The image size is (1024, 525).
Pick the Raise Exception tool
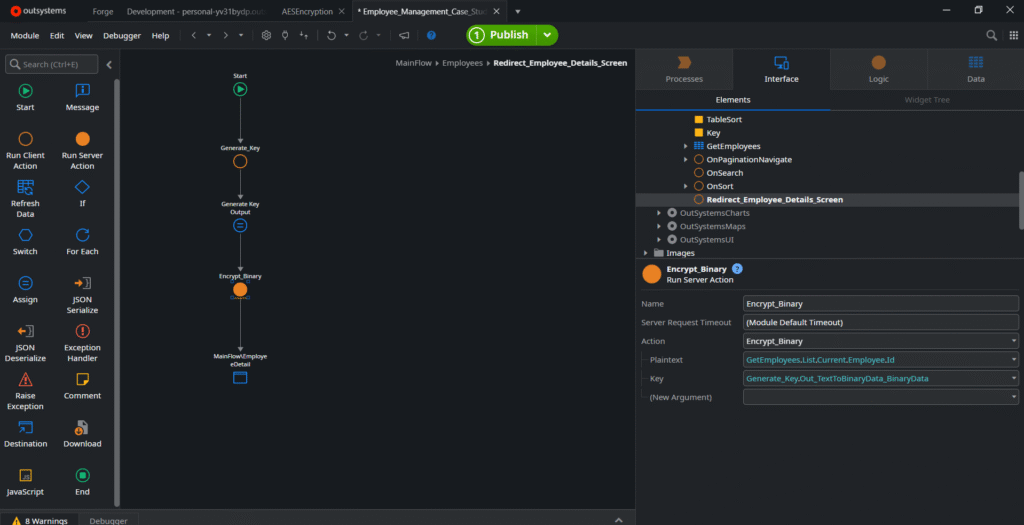(25, 392)
